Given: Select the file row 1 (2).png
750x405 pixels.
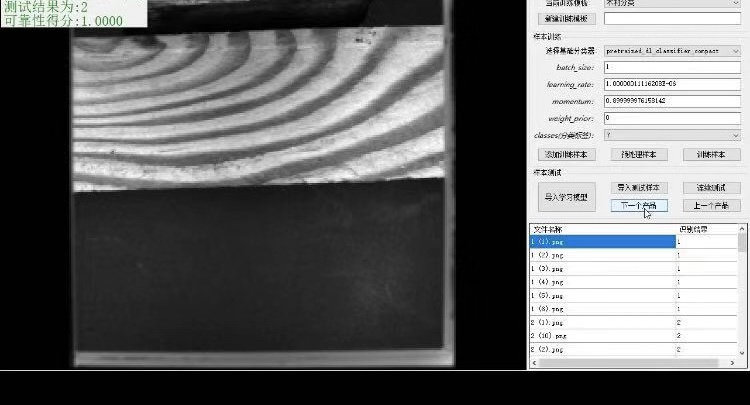Looking at the screenshot, I should (634, 255).
